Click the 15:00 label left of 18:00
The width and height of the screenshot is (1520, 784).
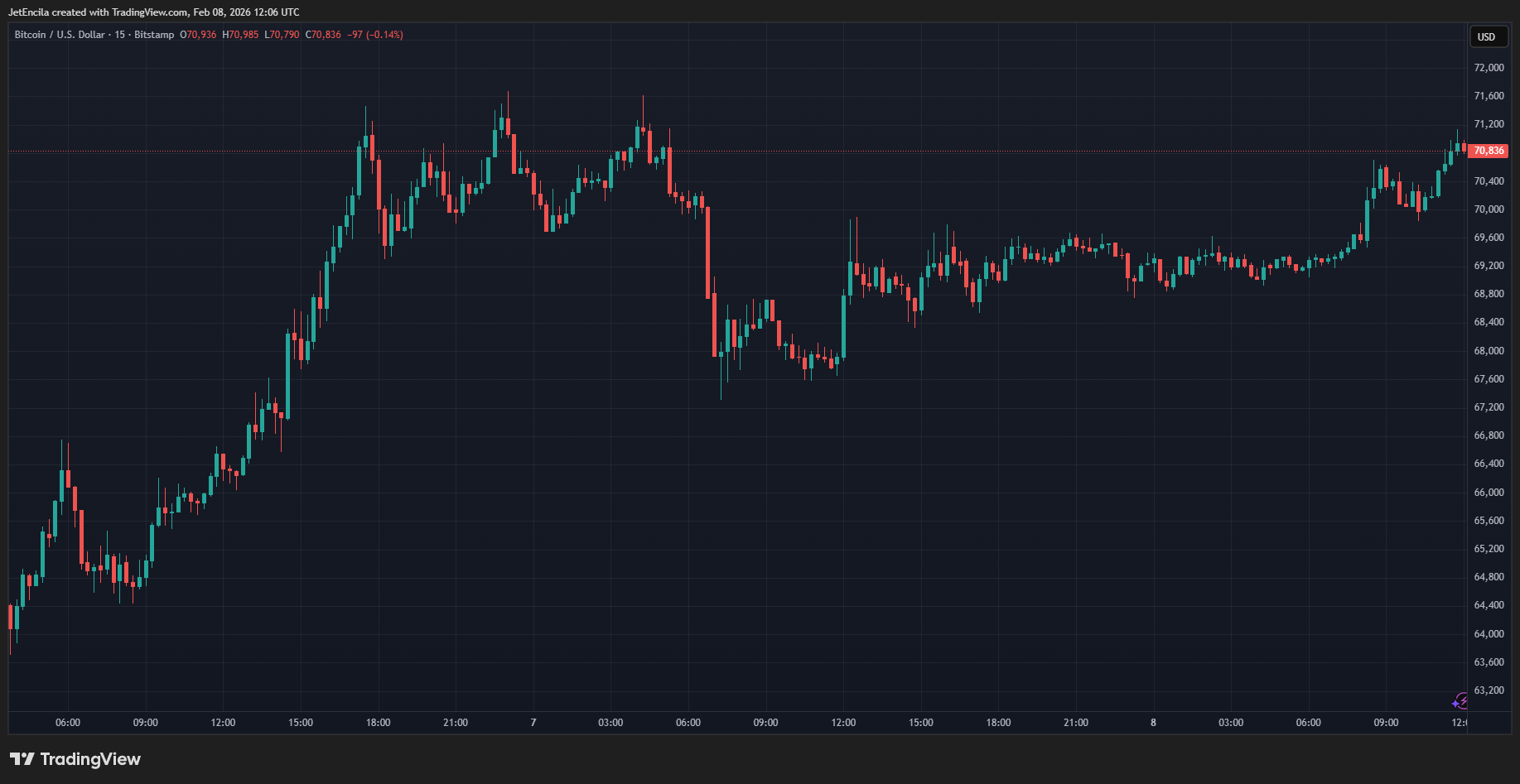(301, 723)
